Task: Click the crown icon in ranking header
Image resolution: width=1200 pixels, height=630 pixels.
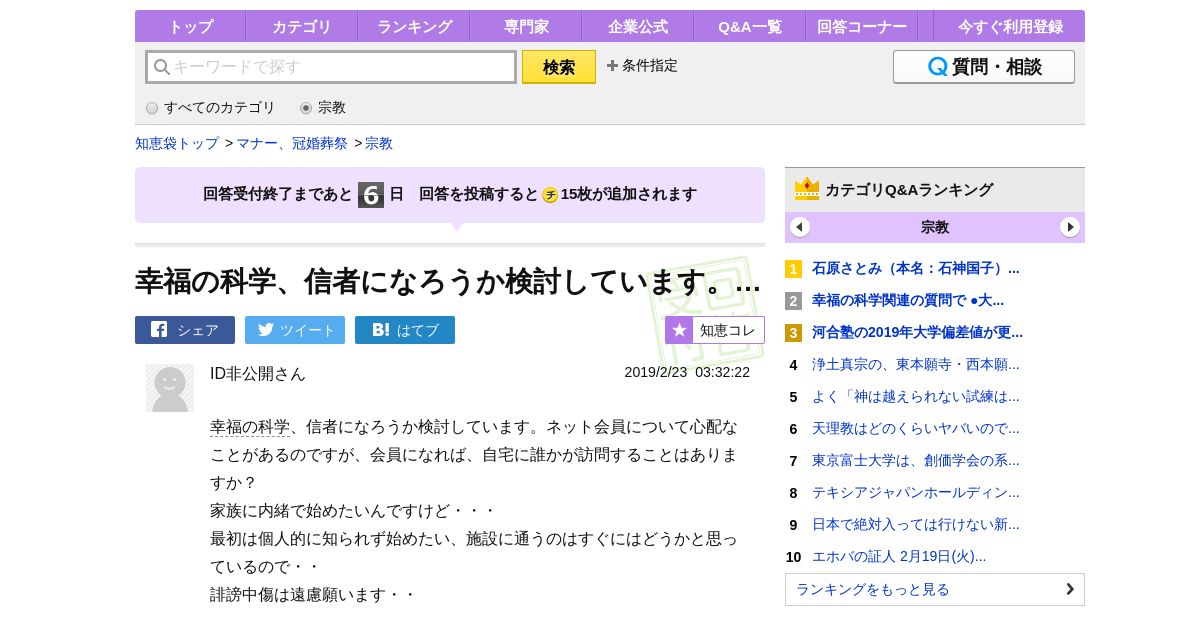Action: click(x=807, y=189)
